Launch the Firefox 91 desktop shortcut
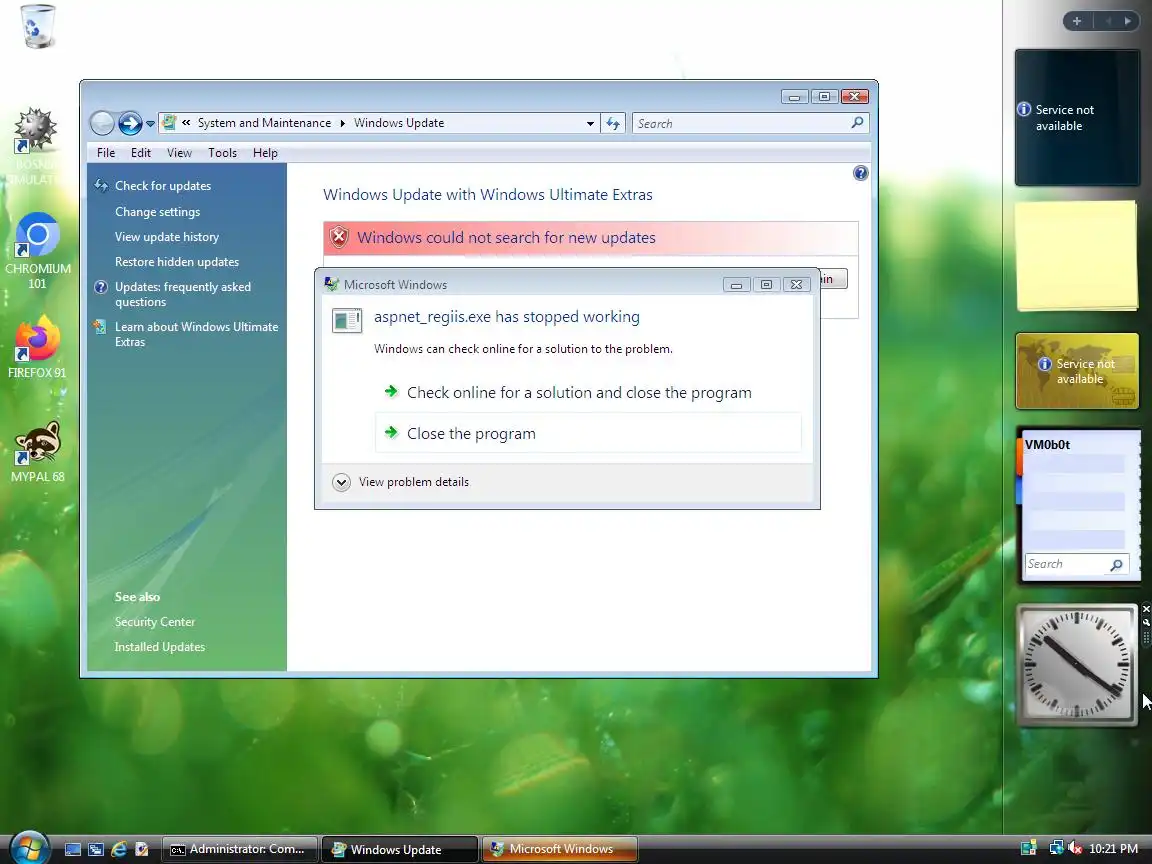Viewport: 1152px width, 864px height. coord(37,347)
